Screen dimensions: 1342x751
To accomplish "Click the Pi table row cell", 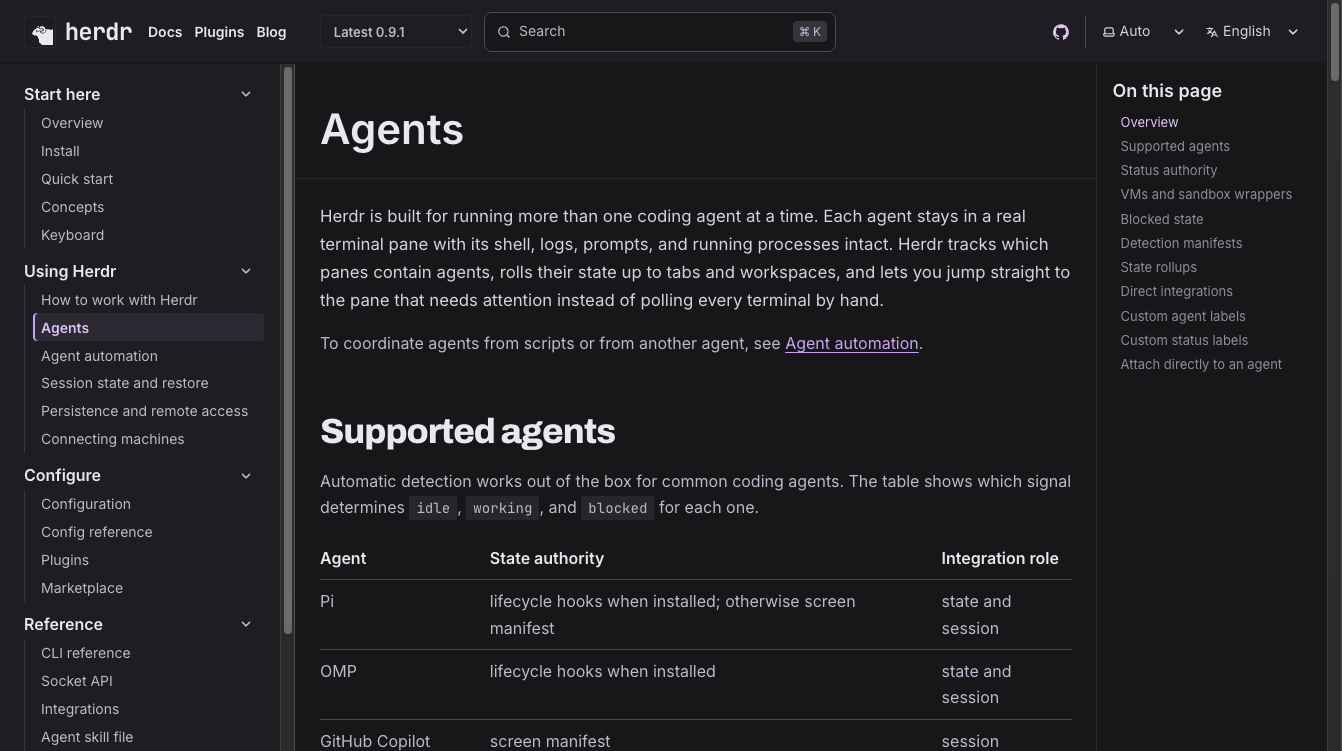I will coord(327,601).
